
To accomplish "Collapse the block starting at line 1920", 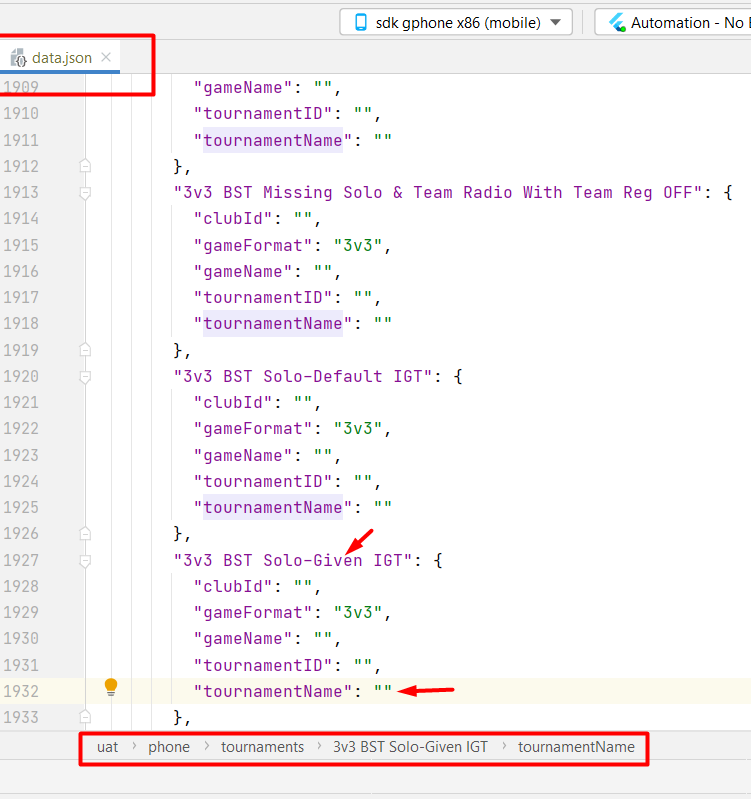I will [x=85, y=377].
